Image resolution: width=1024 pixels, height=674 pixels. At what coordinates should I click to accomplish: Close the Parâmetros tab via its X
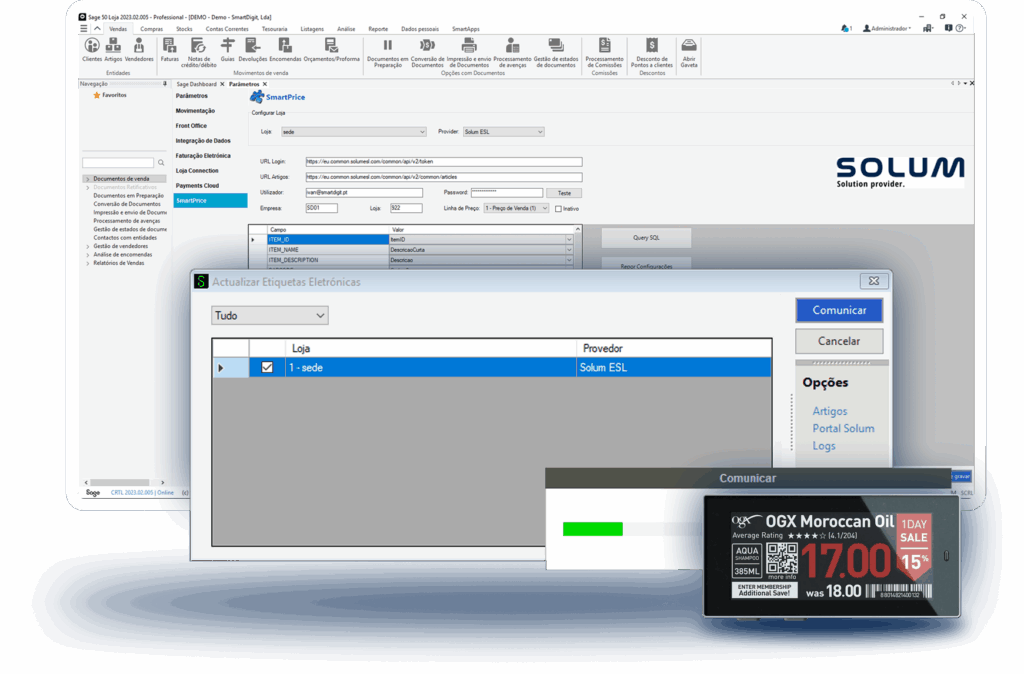[264, 84]
